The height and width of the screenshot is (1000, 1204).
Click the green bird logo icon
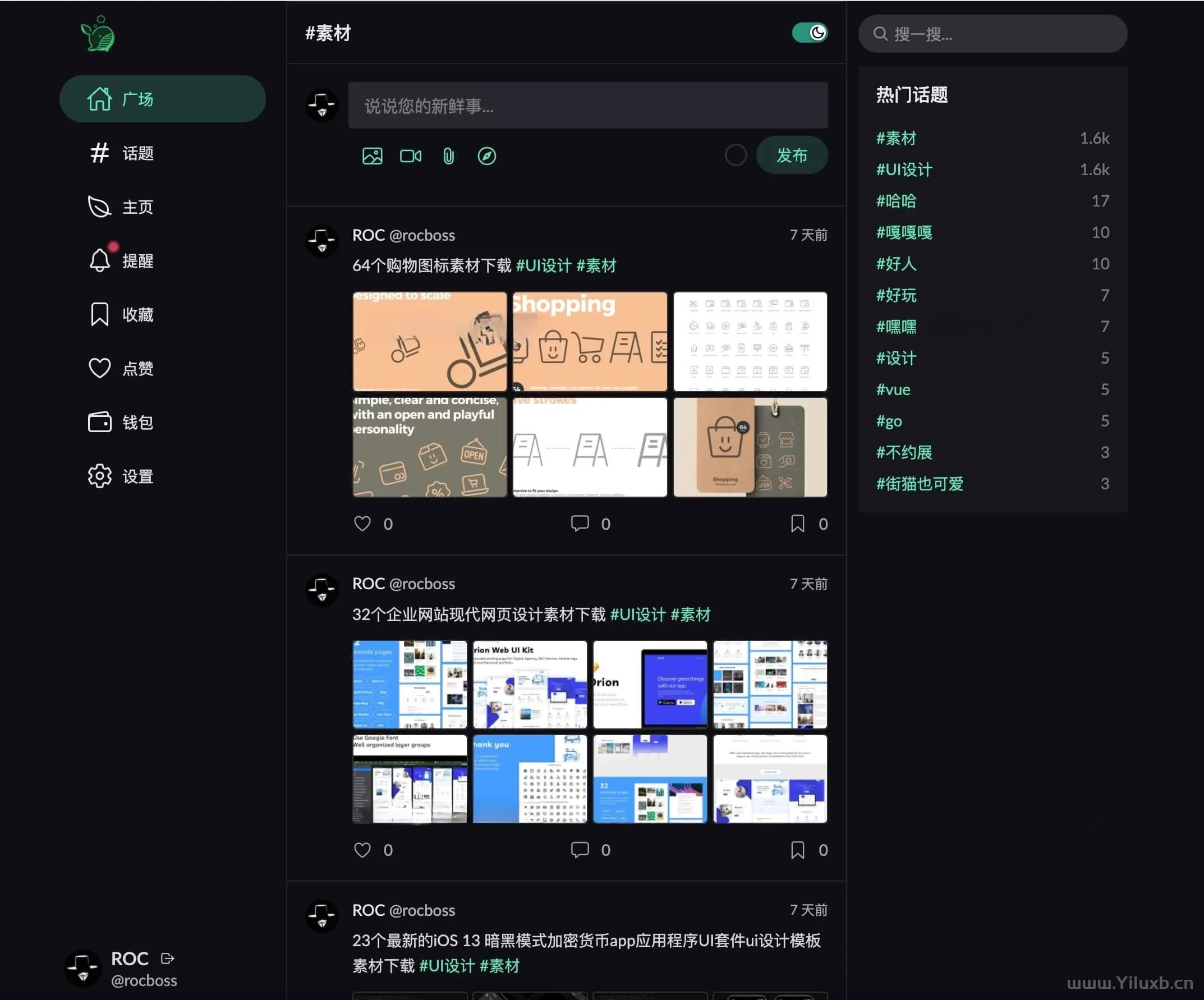(x=98, y=33)
